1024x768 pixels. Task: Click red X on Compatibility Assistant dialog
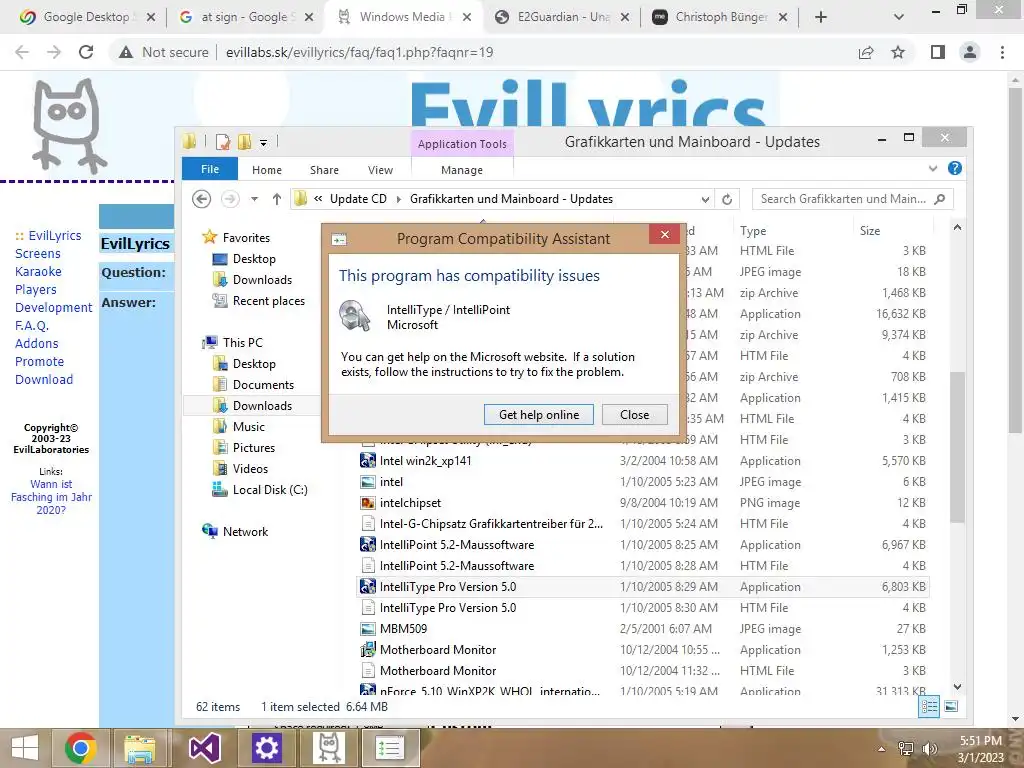[665, 234]
